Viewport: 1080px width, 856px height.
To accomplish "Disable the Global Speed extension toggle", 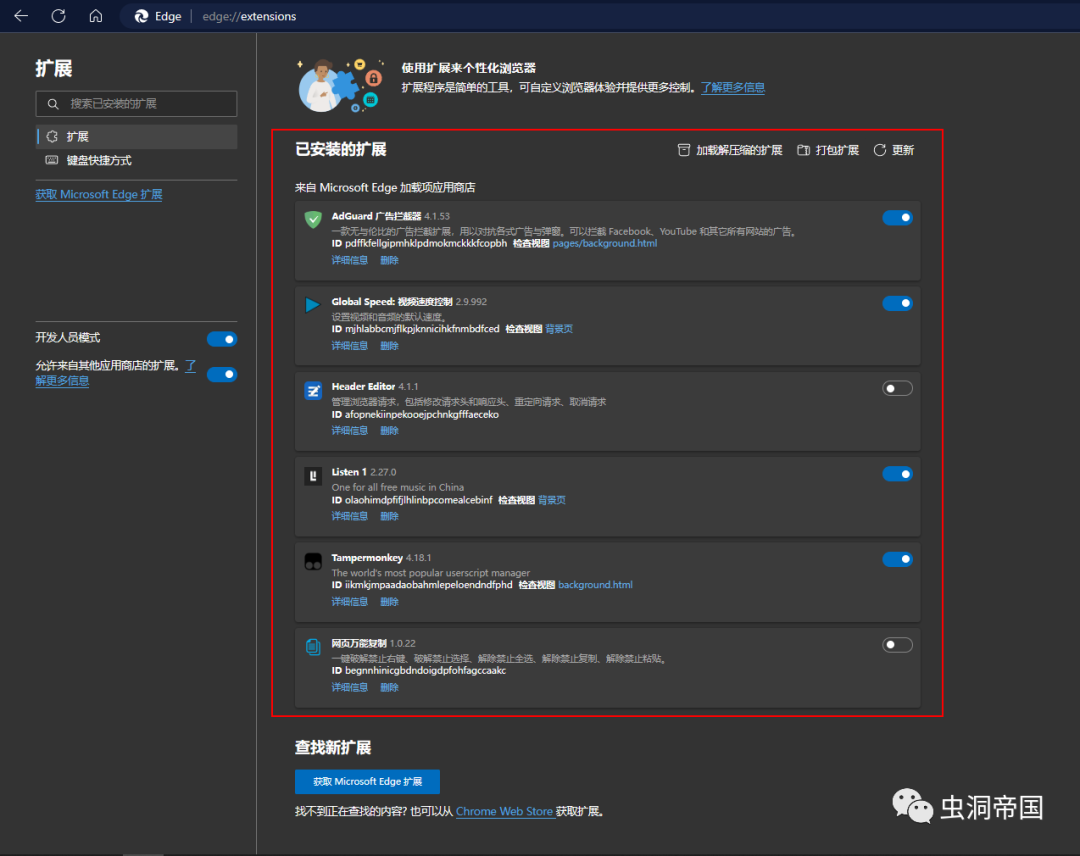I will 897,303.
